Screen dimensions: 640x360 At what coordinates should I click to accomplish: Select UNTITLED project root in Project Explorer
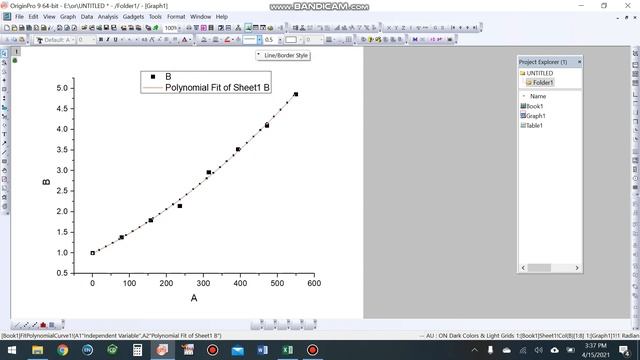tap(540, 73)
